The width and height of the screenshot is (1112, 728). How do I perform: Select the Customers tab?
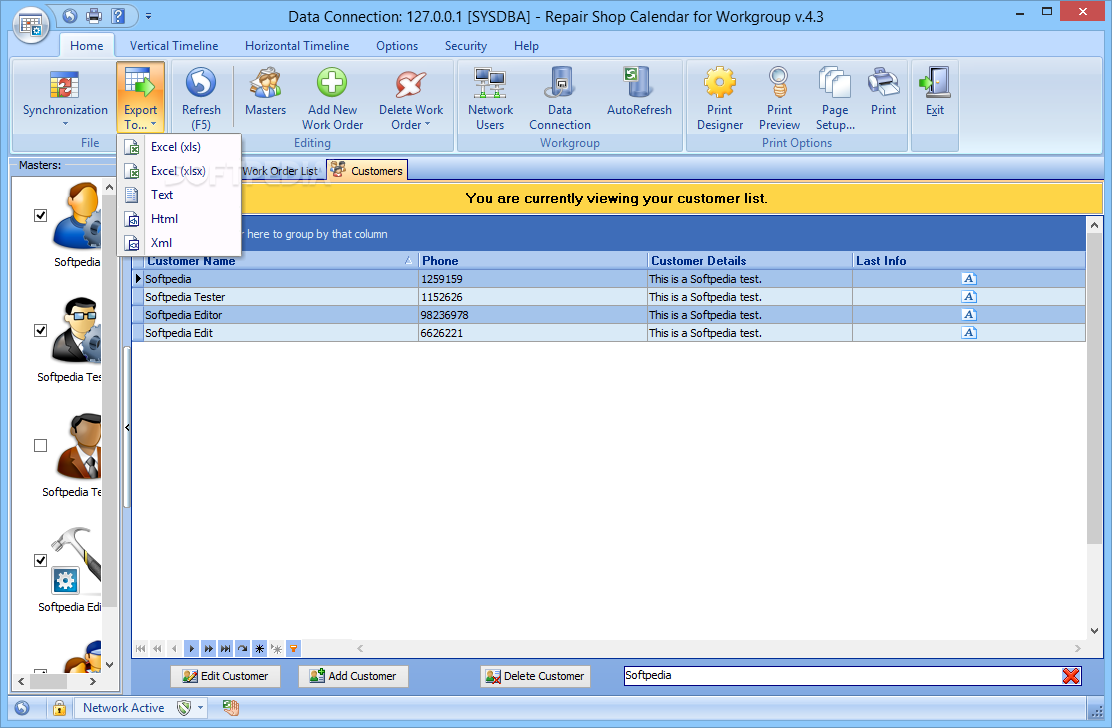[x=367, y=171]
